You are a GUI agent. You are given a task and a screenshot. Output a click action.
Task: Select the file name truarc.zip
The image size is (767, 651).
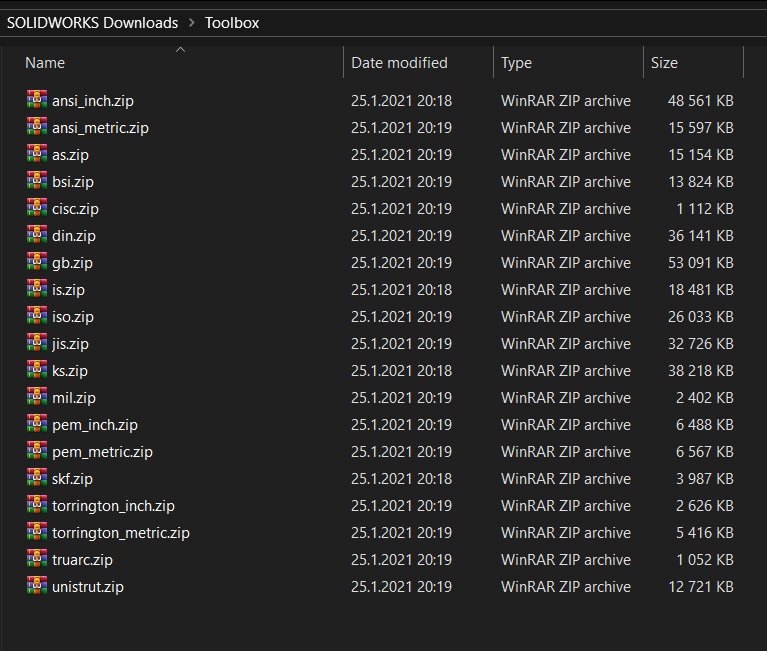(82, 560)
